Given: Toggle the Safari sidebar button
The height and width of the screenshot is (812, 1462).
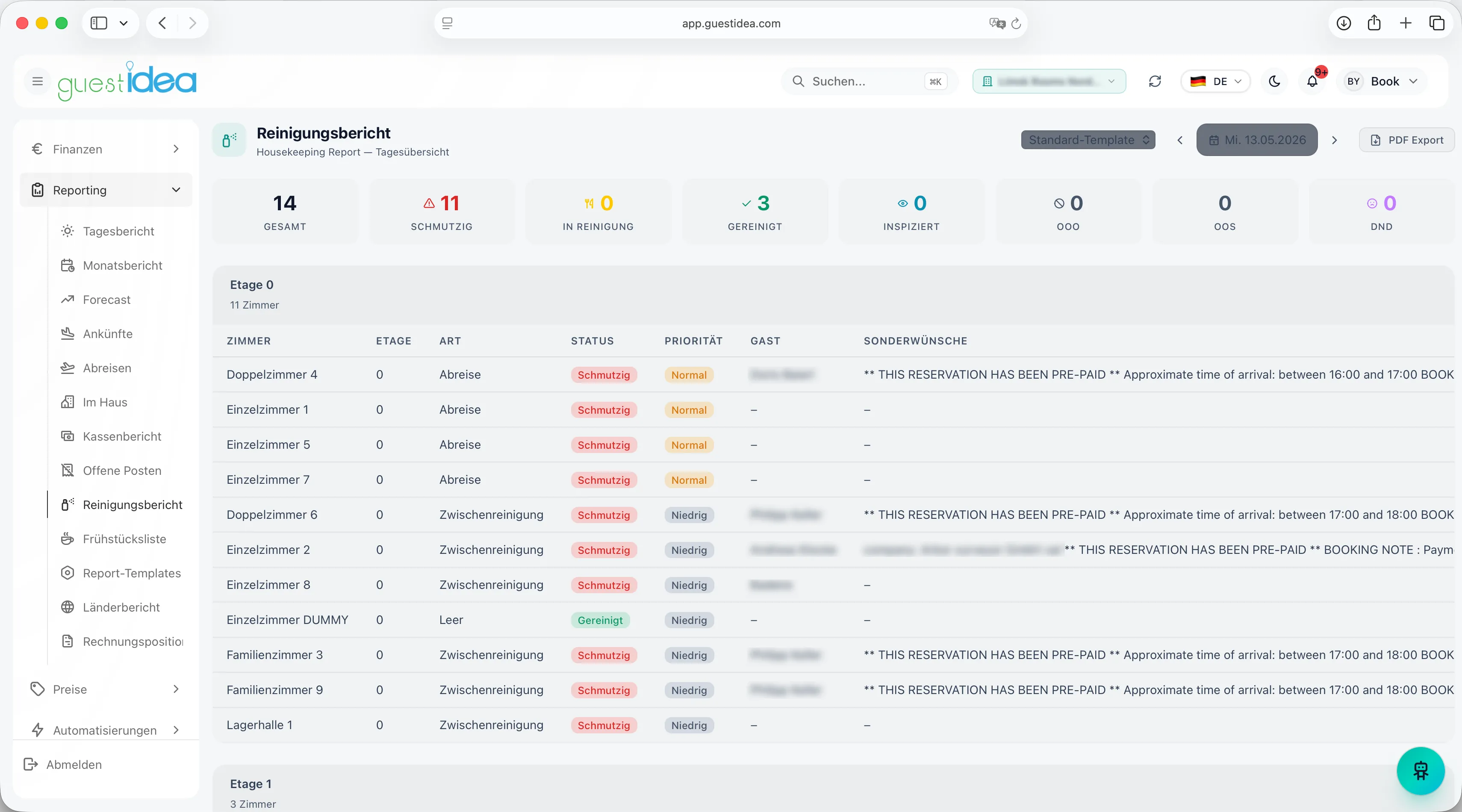Looking at the screenshot, I should point(99,23).
